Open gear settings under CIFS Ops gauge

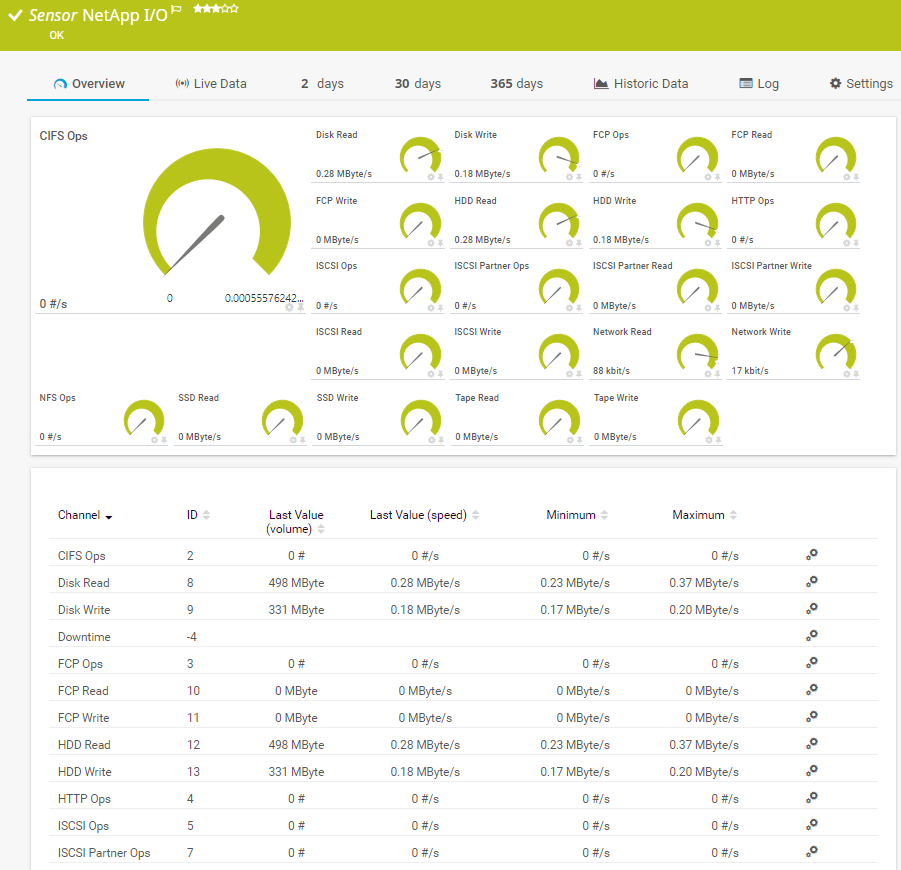click(289, 307)
